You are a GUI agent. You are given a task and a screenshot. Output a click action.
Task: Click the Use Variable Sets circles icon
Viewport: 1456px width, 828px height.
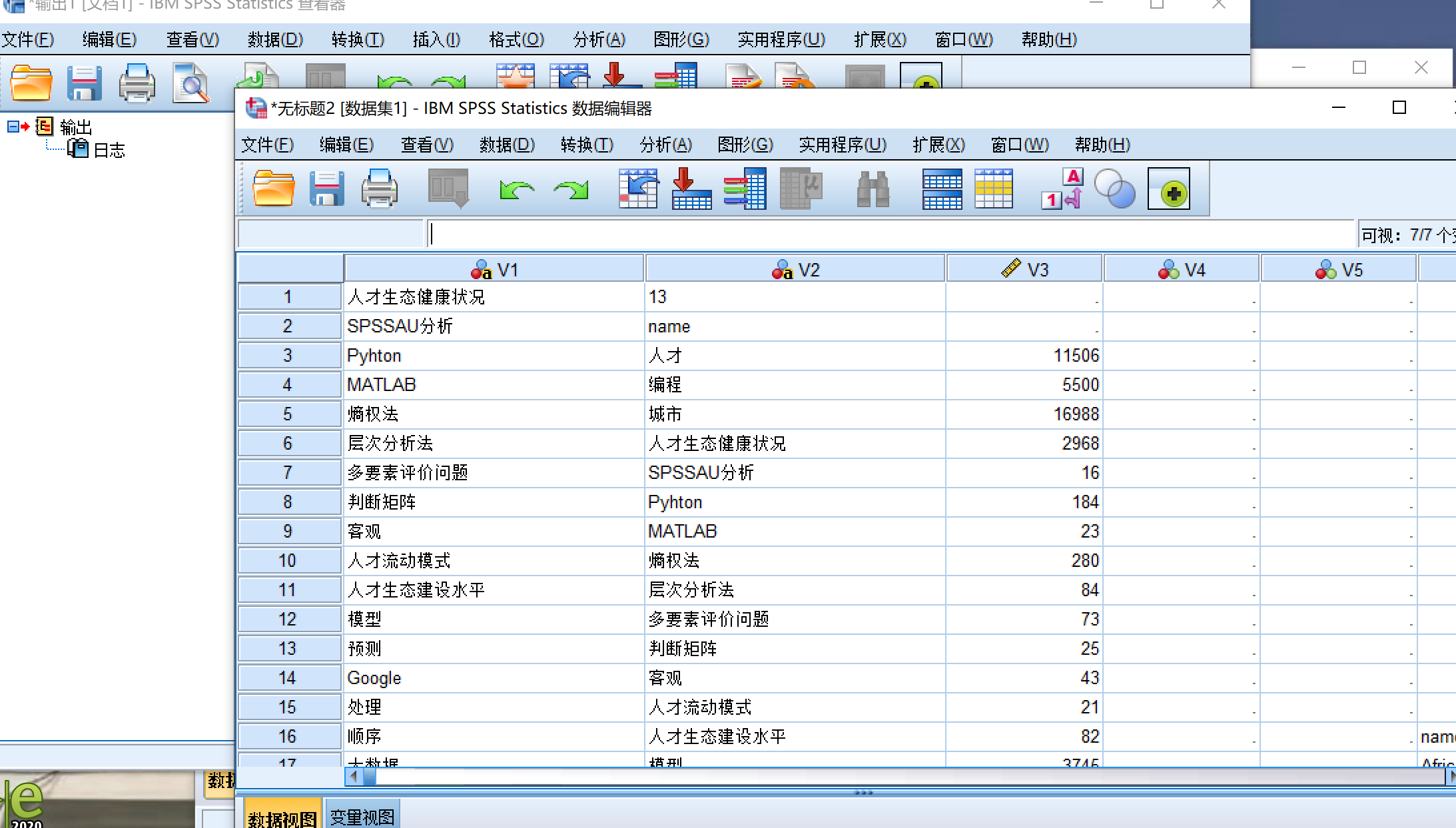tap(1114, 189)
